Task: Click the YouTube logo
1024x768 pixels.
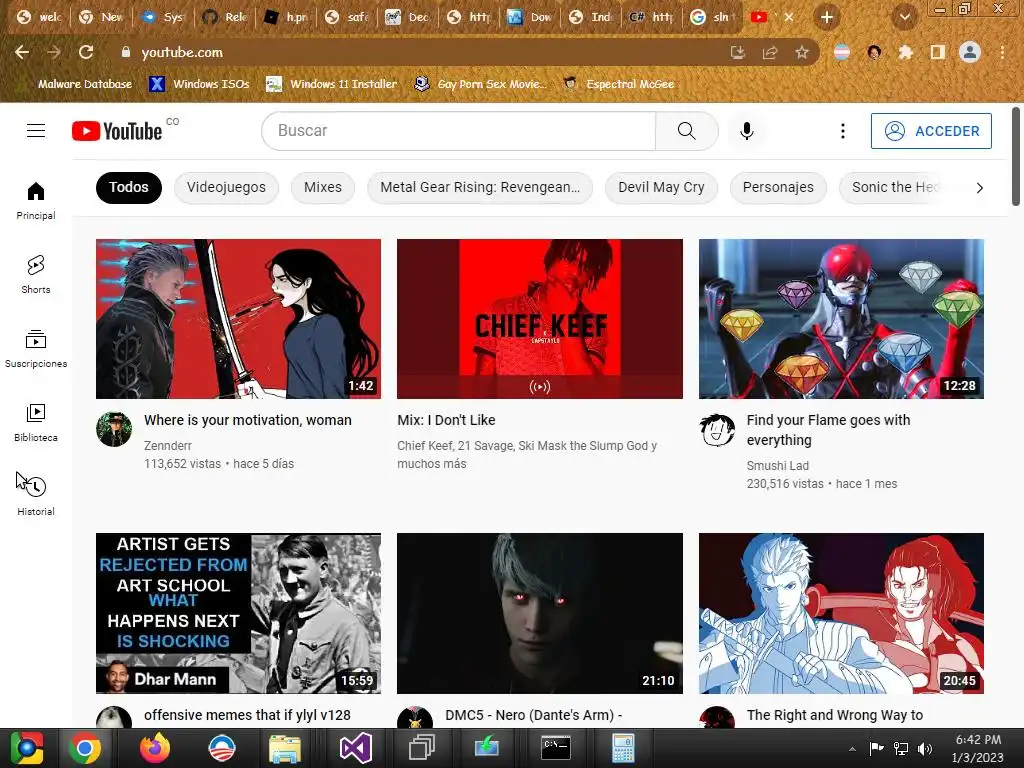Action: (117, 131)
